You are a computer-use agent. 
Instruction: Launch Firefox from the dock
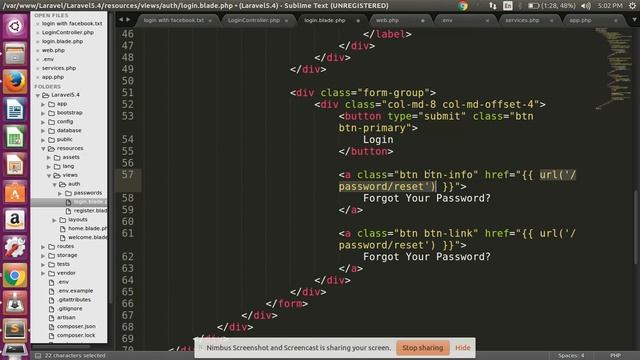[x=15, y=81]
